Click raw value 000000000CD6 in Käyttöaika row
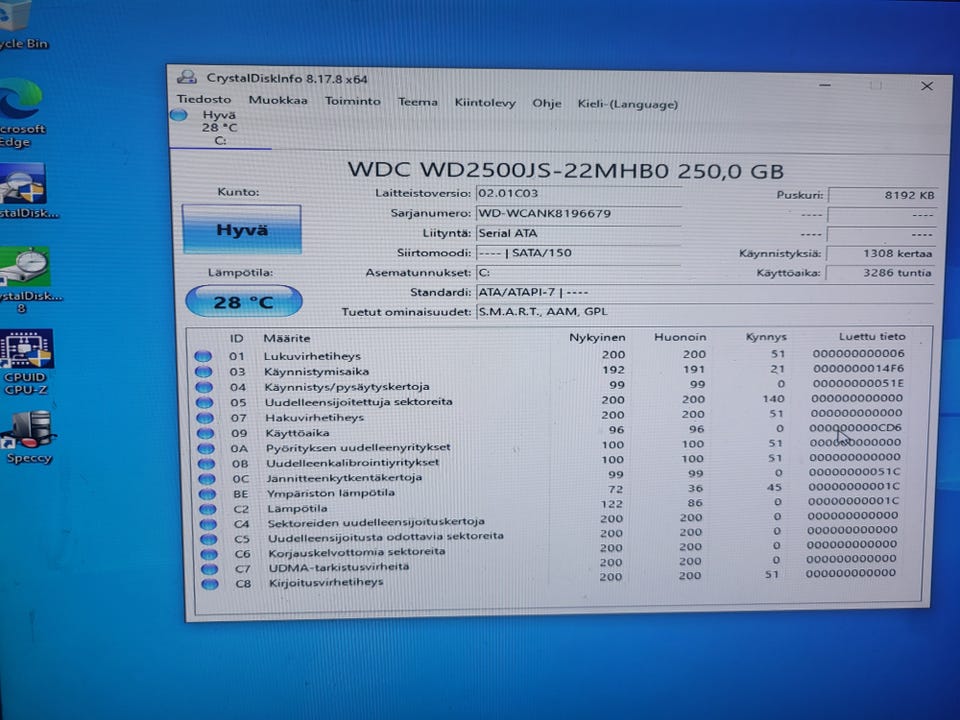Viewport: 960px width, 720px height. click(x=855, y=427)
